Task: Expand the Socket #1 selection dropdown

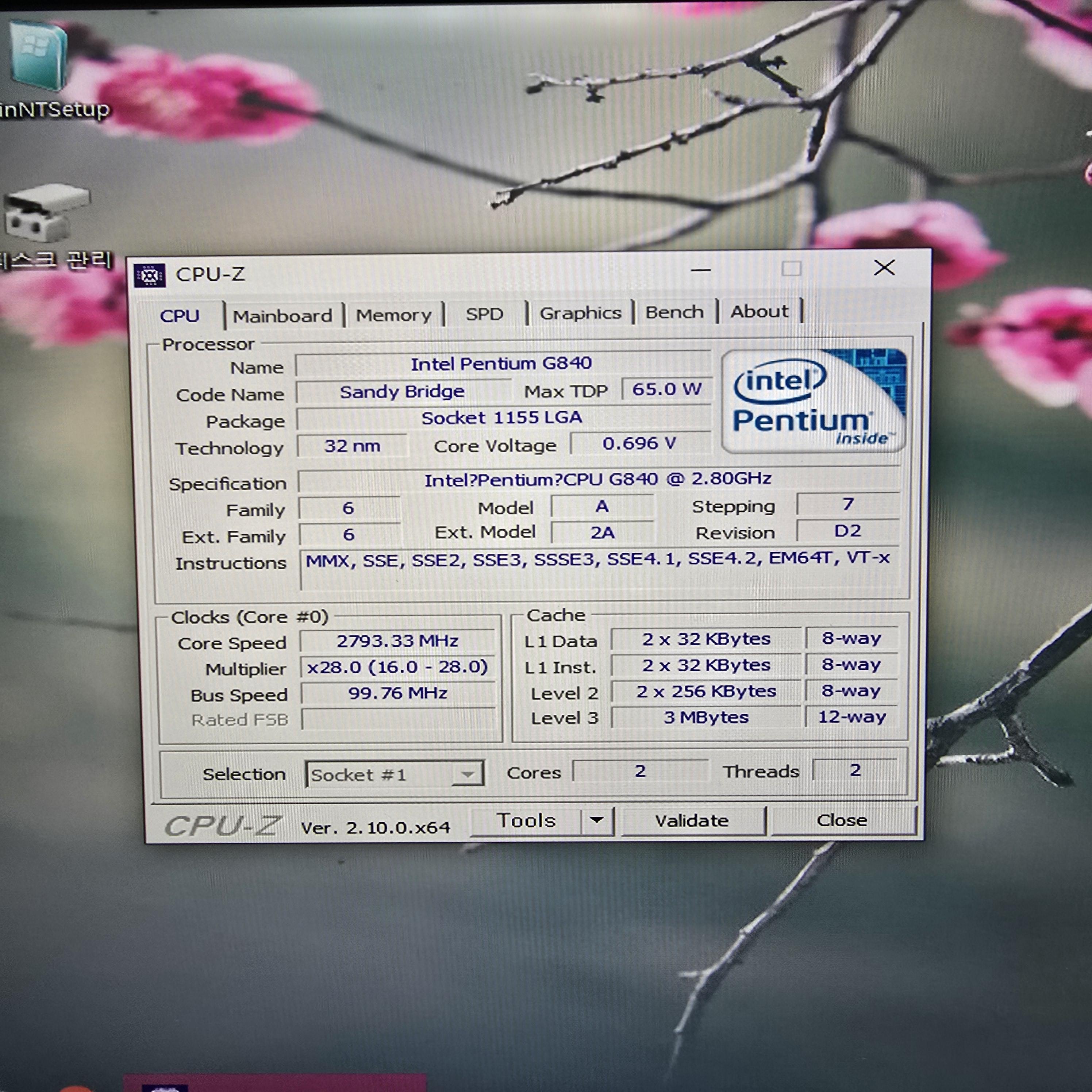Action: (467, 774)
